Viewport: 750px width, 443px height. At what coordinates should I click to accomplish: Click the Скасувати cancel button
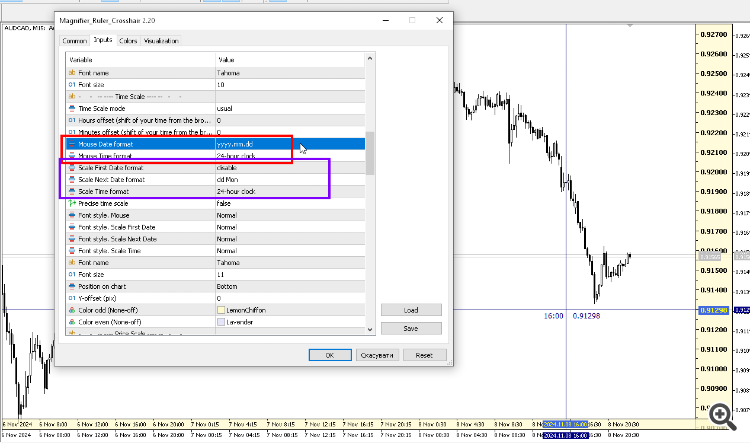pos(377,355)
